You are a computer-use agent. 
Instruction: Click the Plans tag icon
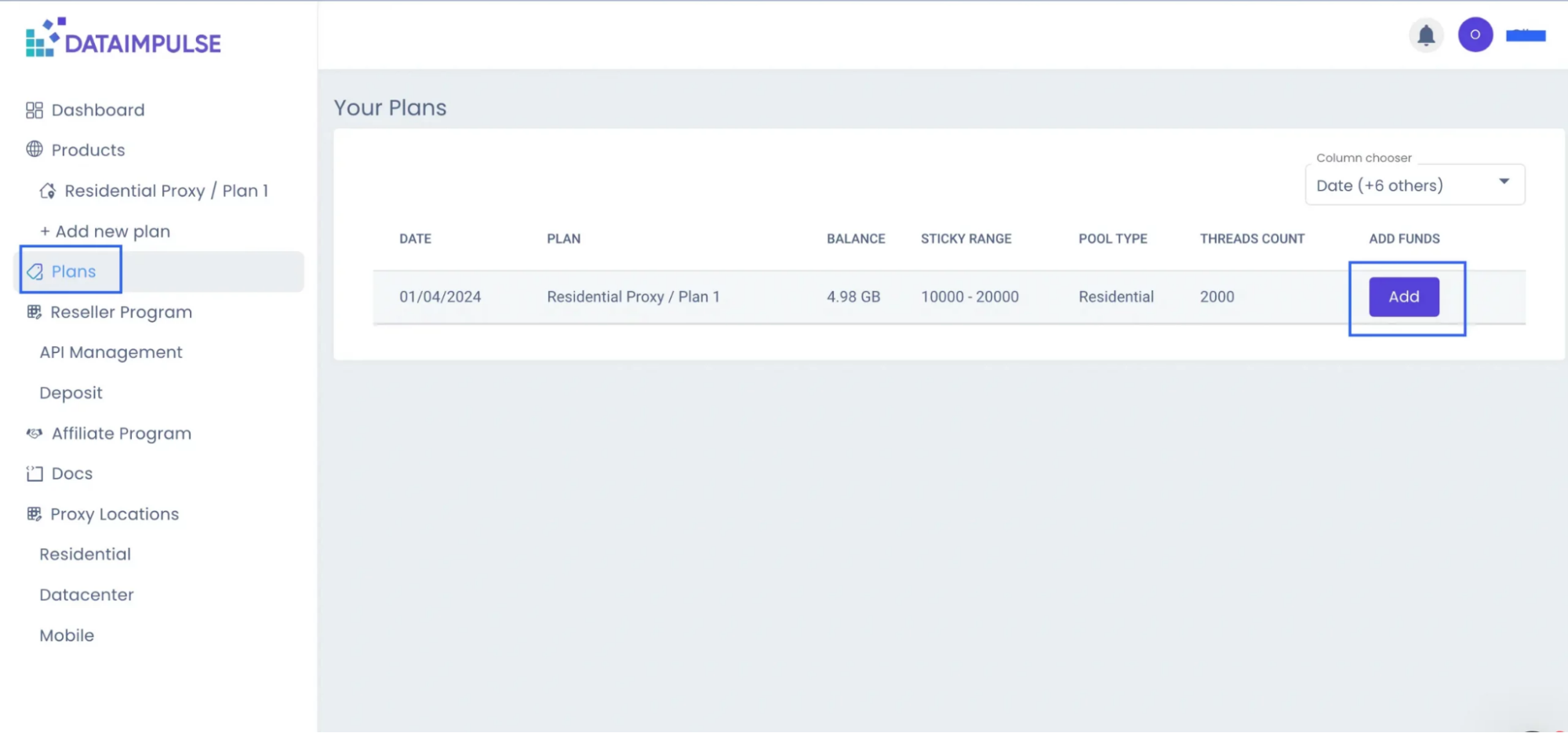(x=35, y=272)
